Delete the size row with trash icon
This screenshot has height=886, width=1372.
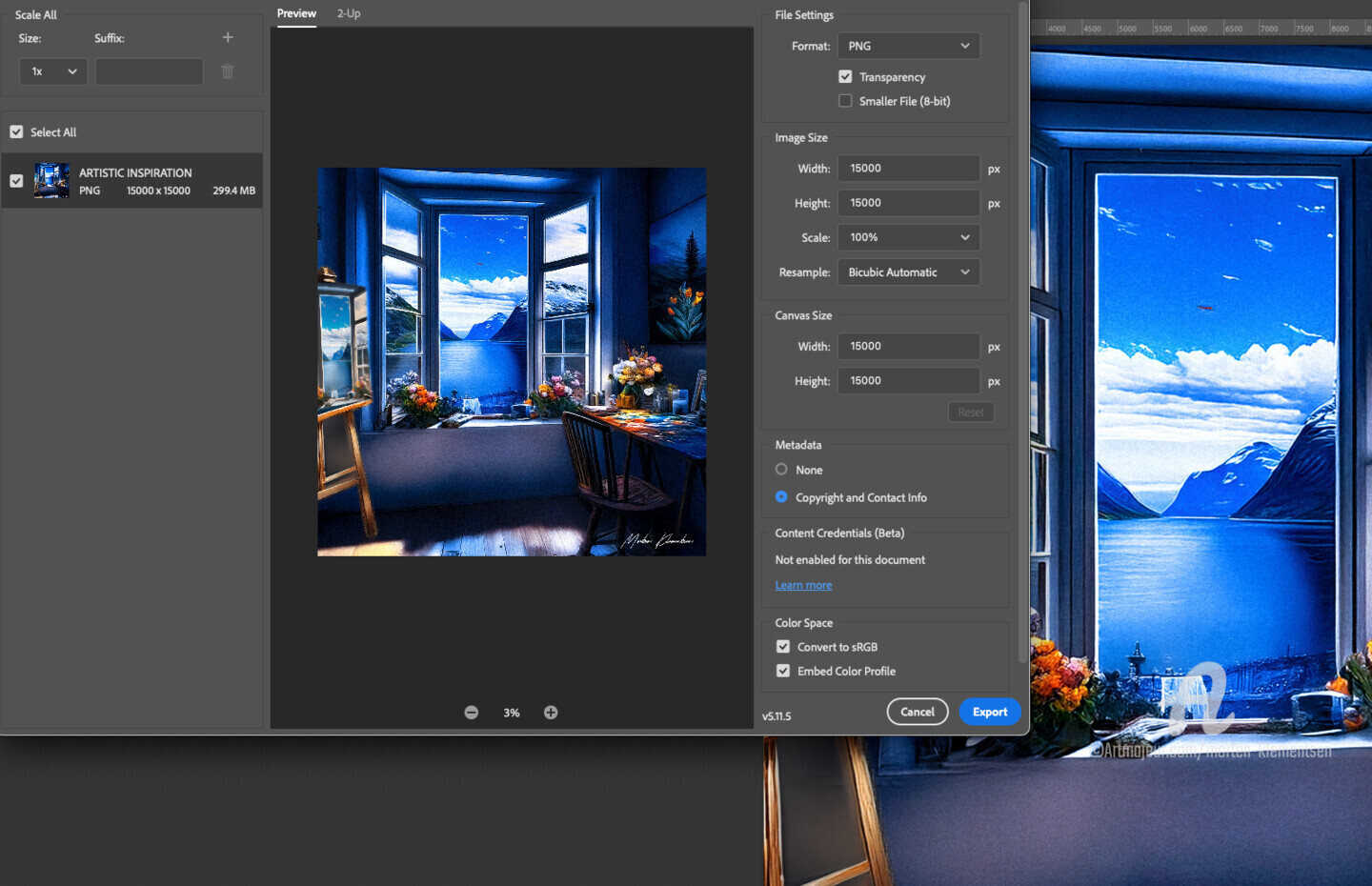click(228, 71)
